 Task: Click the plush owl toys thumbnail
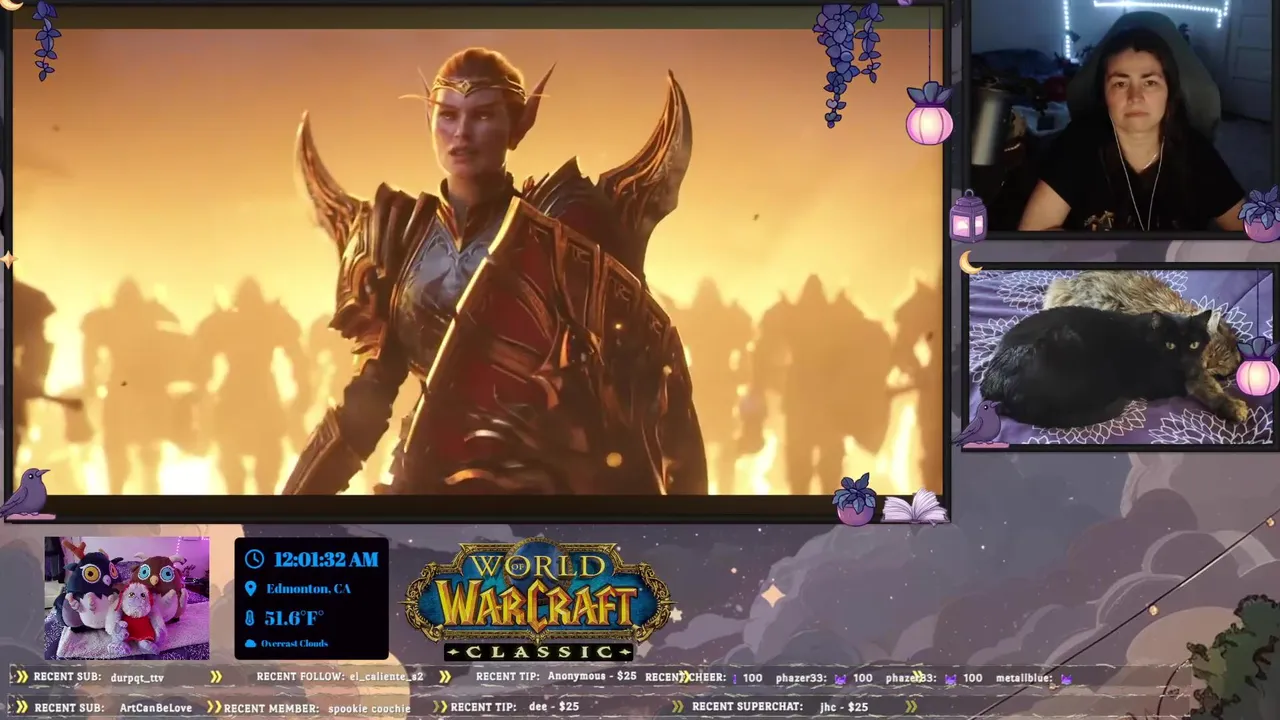click(x=127, y=599)
